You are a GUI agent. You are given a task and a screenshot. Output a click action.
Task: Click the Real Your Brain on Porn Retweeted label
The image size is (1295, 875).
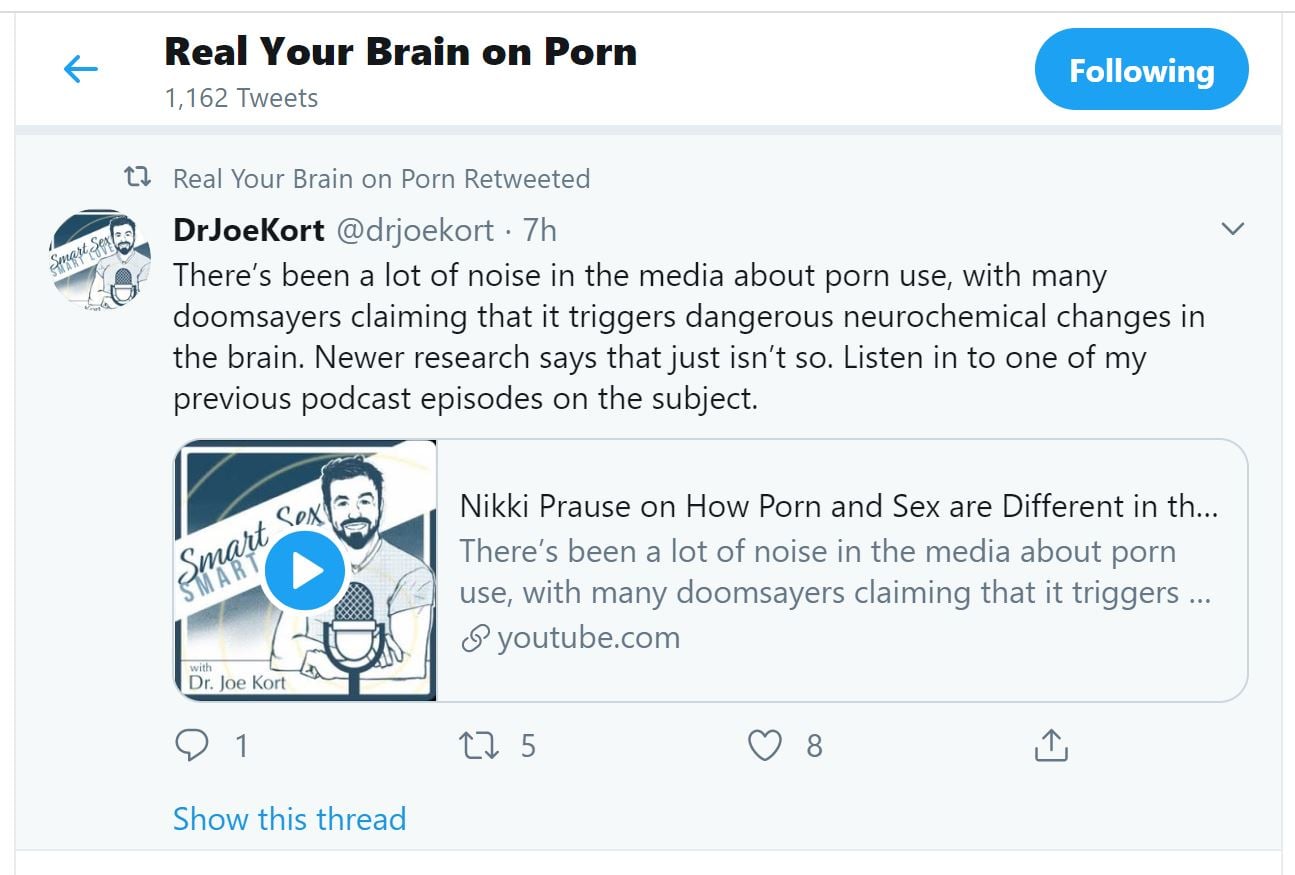(x=381, y=179)
